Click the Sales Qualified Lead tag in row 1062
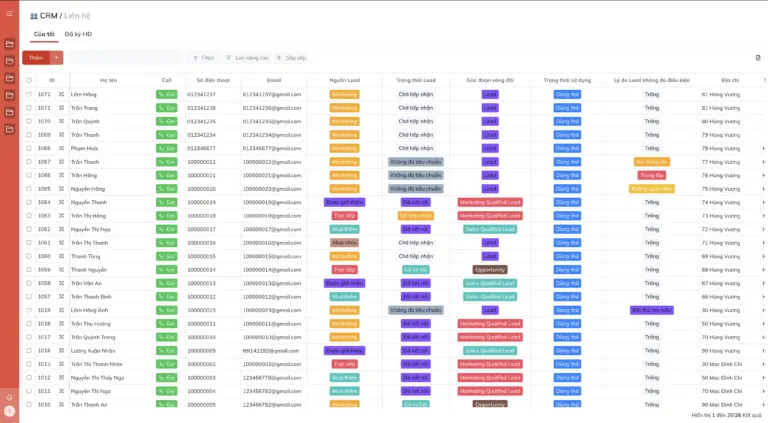Image resolution: width=768 pixels, height=423 pixels. [x=490, y=229]
